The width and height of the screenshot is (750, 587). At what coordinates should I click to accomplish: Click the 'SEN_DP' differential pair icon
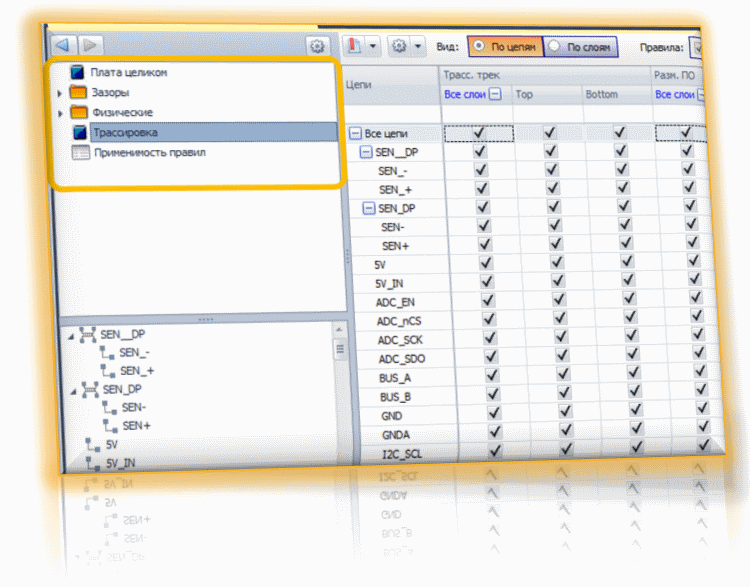90,389
